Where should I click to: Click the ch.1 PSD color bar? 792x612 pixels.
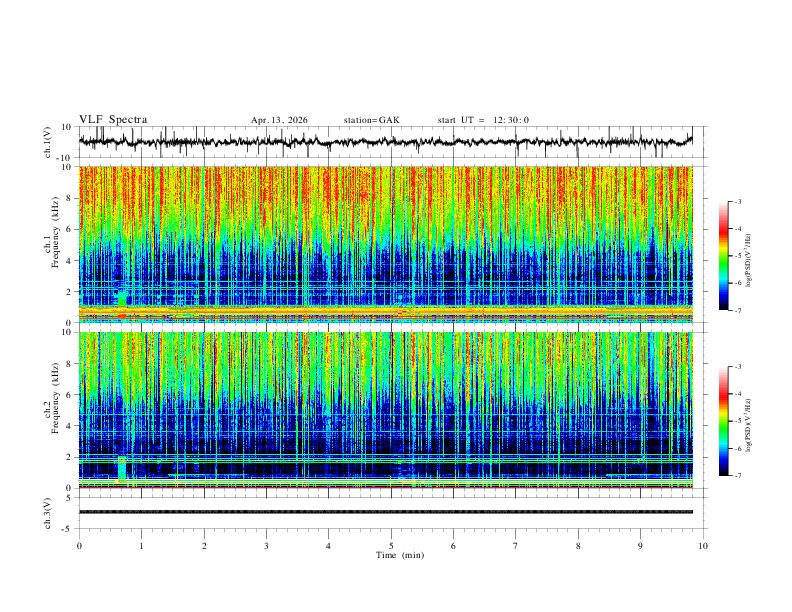point(724,256)
